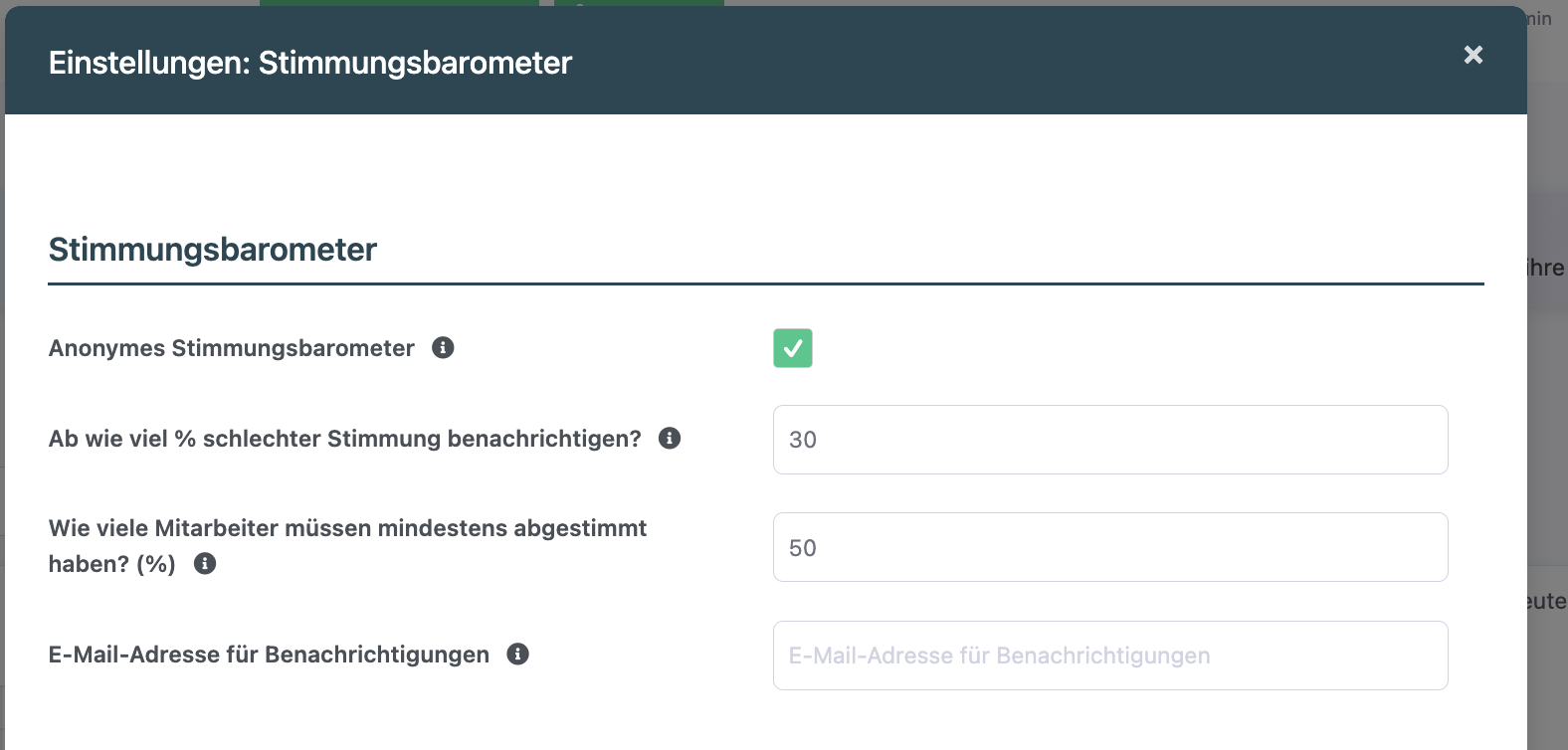
Task: Click the cut-off 'min' text at top right
Action: coord(1539,18)
